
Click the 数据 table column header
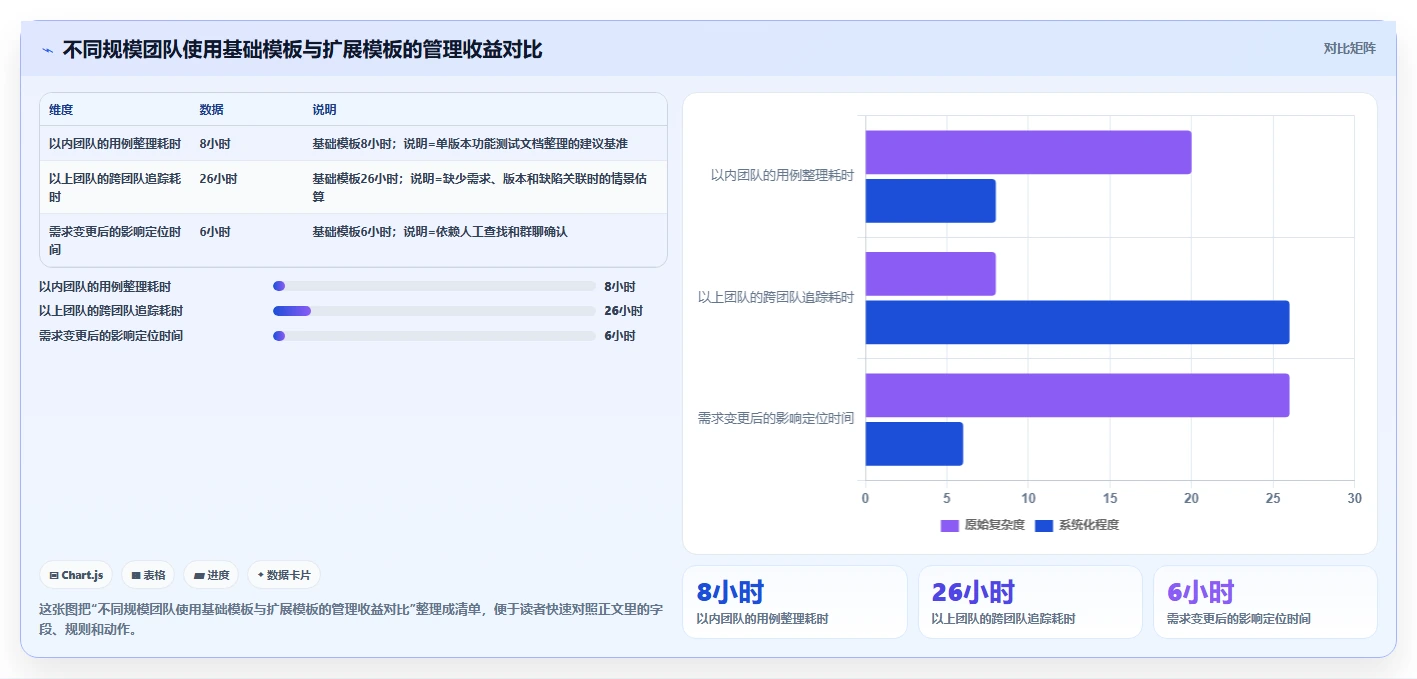pyautogui.click(x=212, y=110)
